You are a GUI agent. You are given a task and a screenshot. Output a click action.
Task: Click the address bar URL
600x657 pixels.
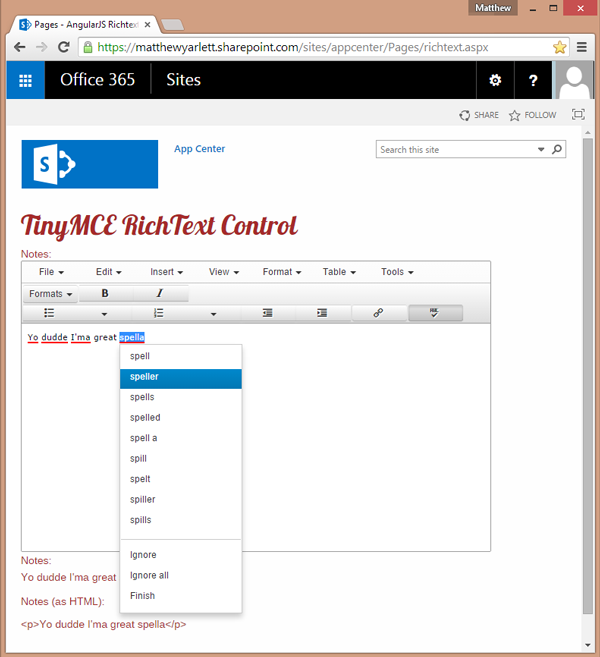[x=292, y=47]
